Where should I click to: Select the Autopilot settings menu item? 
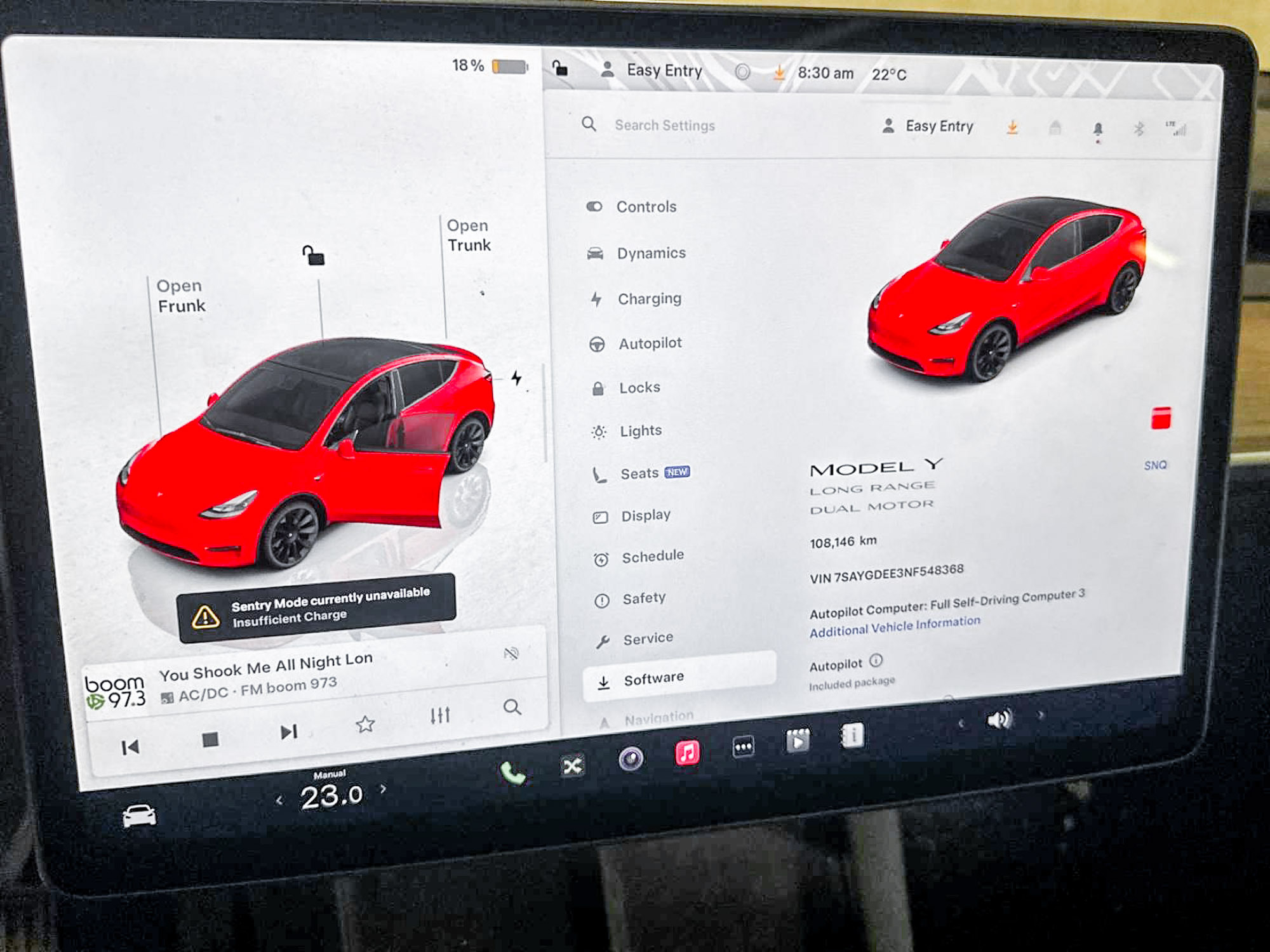pyautogui.click(x=650, y=343)
